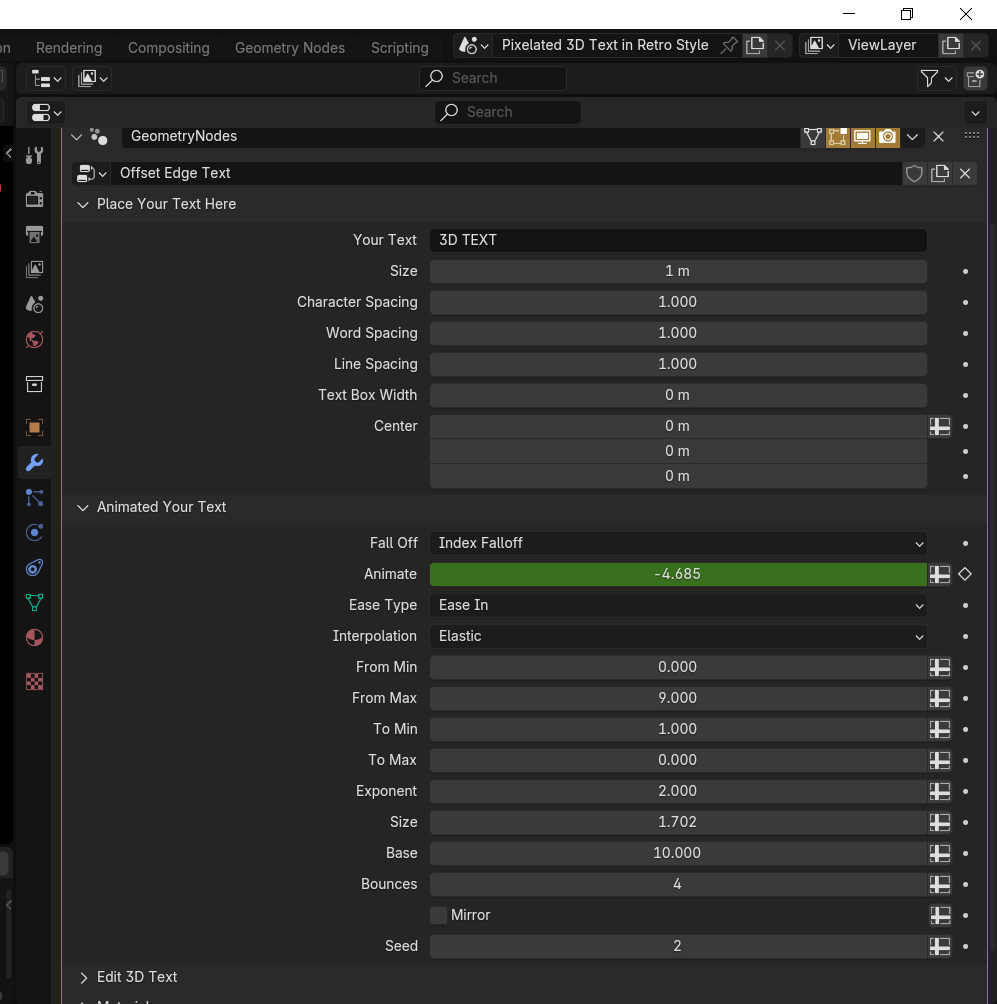Open the outliner display mode menu

click(92, 78)
